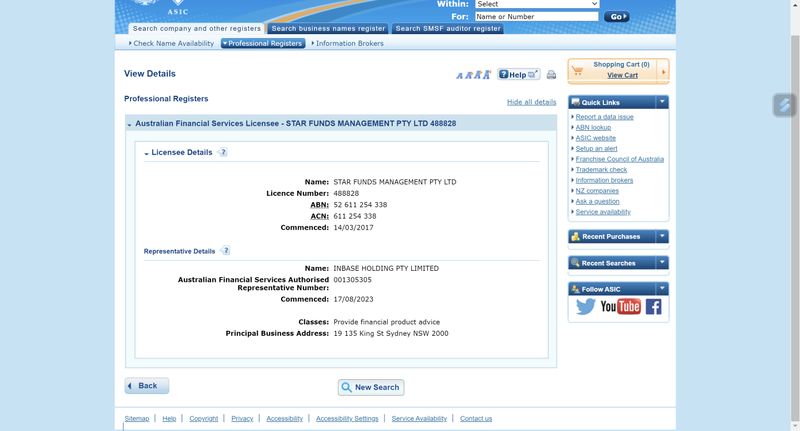Open the YouTube logo link

(620, 306)
